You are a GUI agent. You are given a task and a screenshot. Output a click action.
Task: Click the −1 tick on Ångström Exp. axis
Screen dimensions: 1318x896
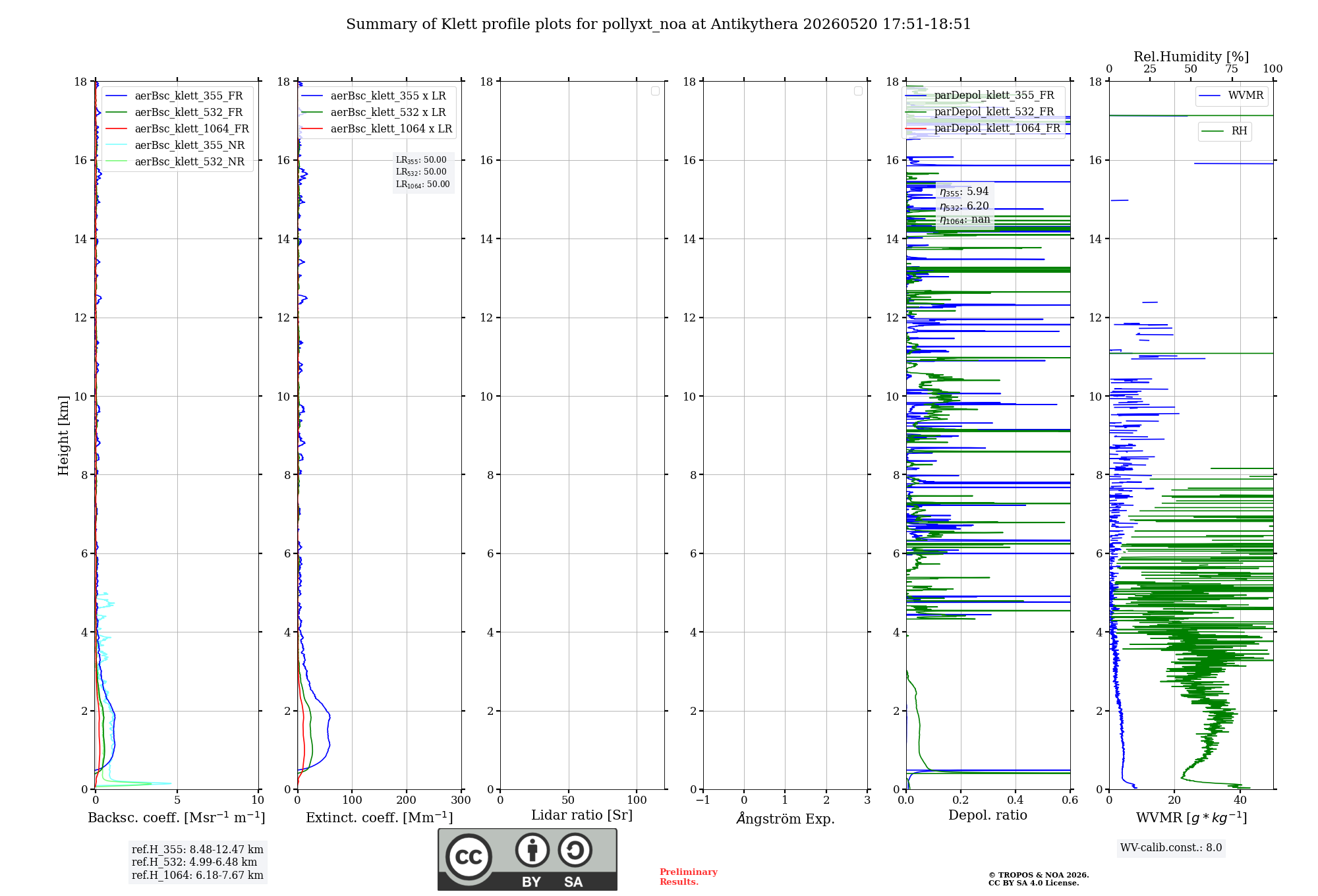(703, 800)
